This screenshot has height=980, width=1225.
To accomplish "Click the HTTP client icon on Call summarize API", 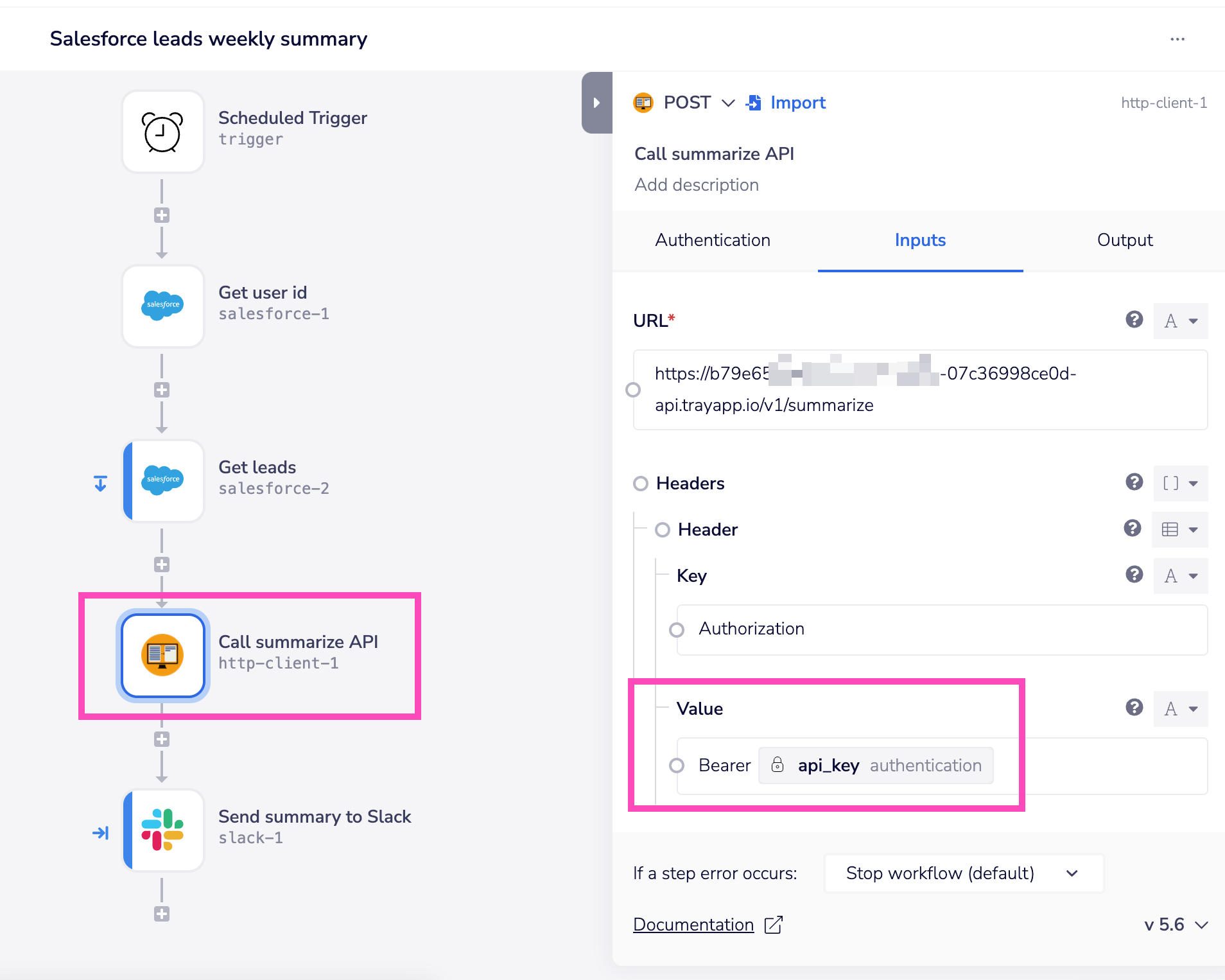I will [162, 656].
